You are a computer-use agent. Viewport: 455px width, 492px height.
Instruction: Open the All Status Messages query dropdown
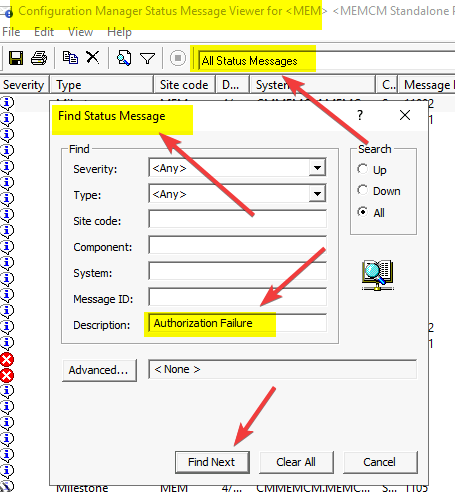pos(327,61)
